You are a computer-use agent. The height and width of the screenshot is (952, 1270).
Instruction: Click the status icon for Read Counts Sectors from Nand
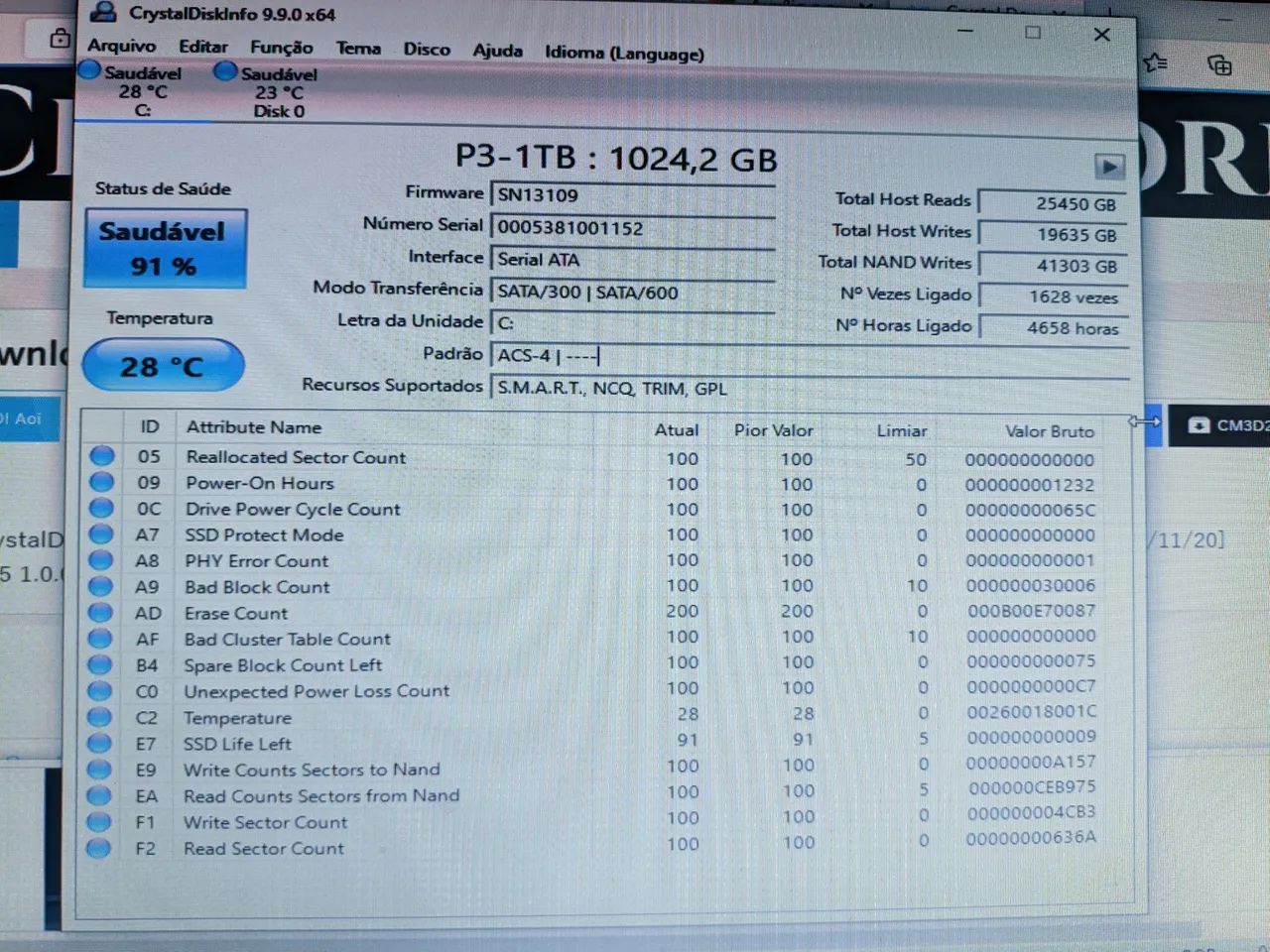click(98, 795)
